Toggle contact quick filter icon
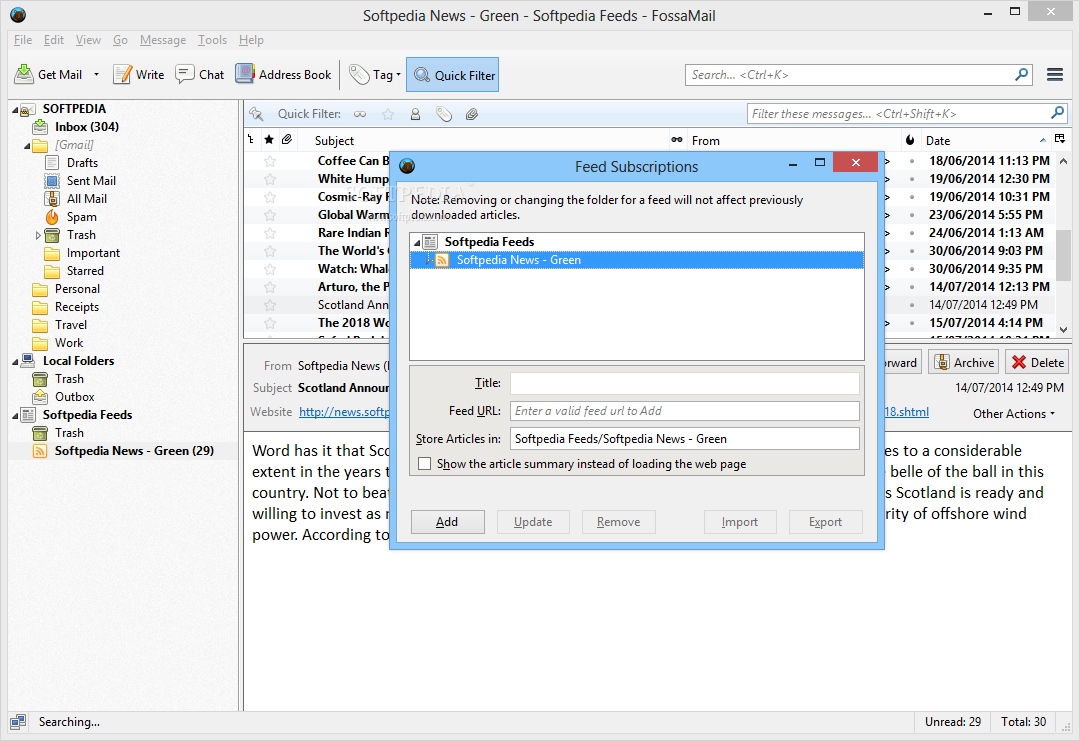 click(x=415, y=114)
